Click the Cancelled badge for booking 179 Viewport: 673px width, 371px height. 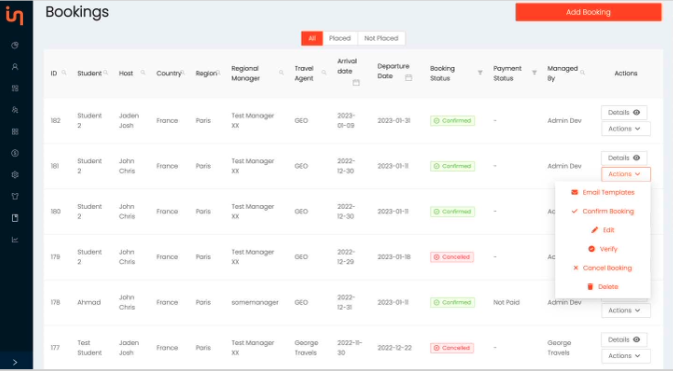[452, 257]
